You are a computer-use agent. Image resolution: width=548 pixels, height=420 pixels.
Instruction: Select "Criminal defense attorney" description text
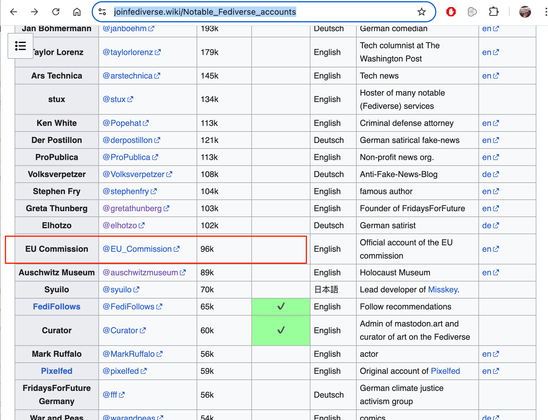point(406,123)
